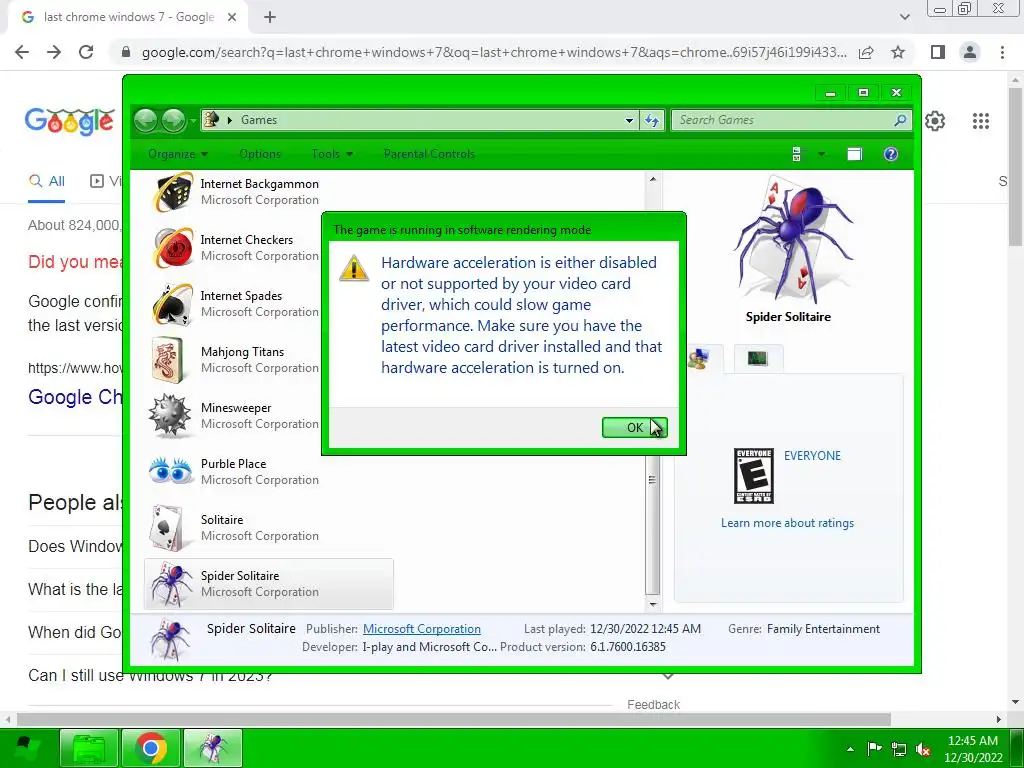Toggle Chrome side panel icon

938,52
